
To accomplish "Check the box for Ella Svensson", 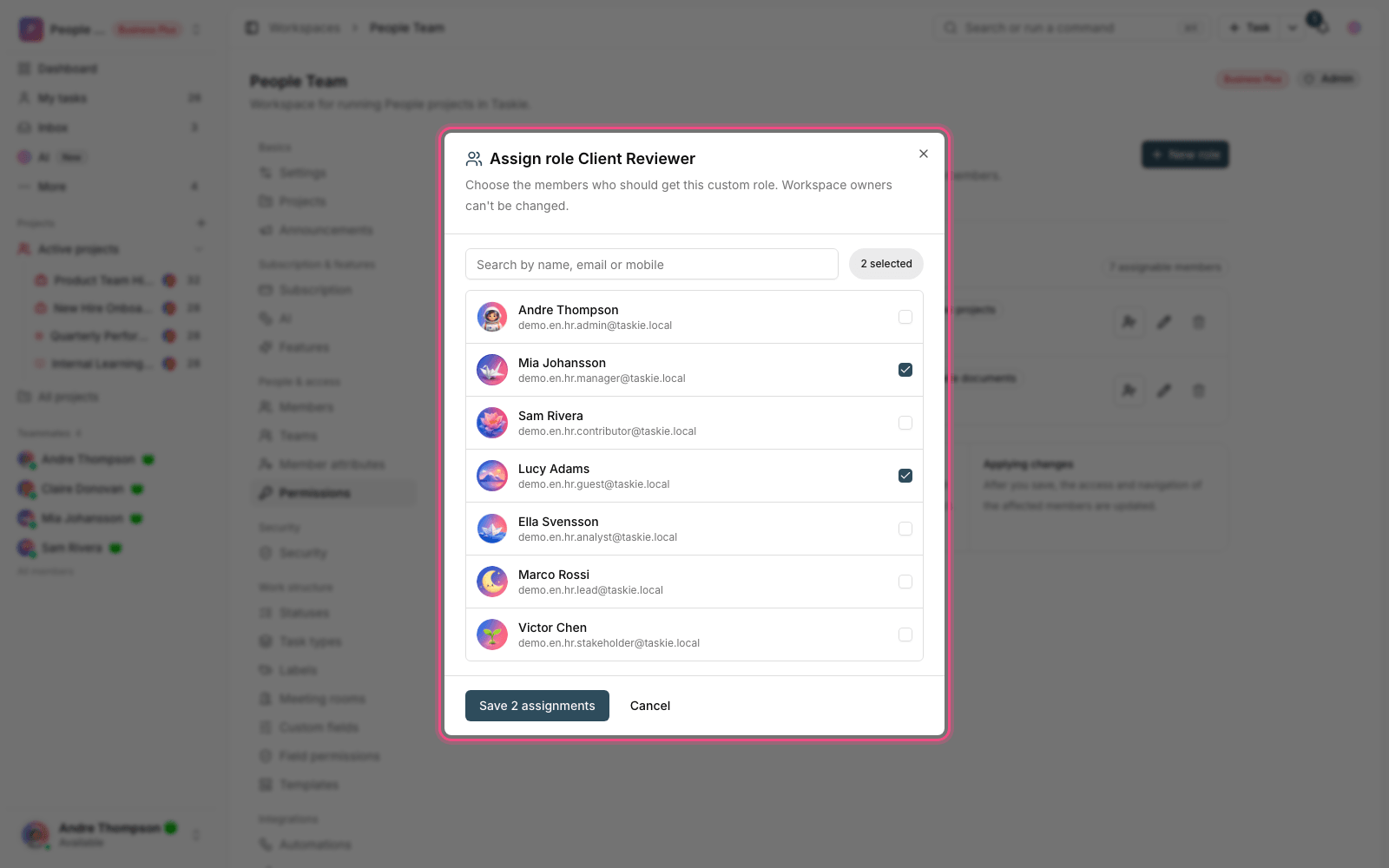I will 905,529.
